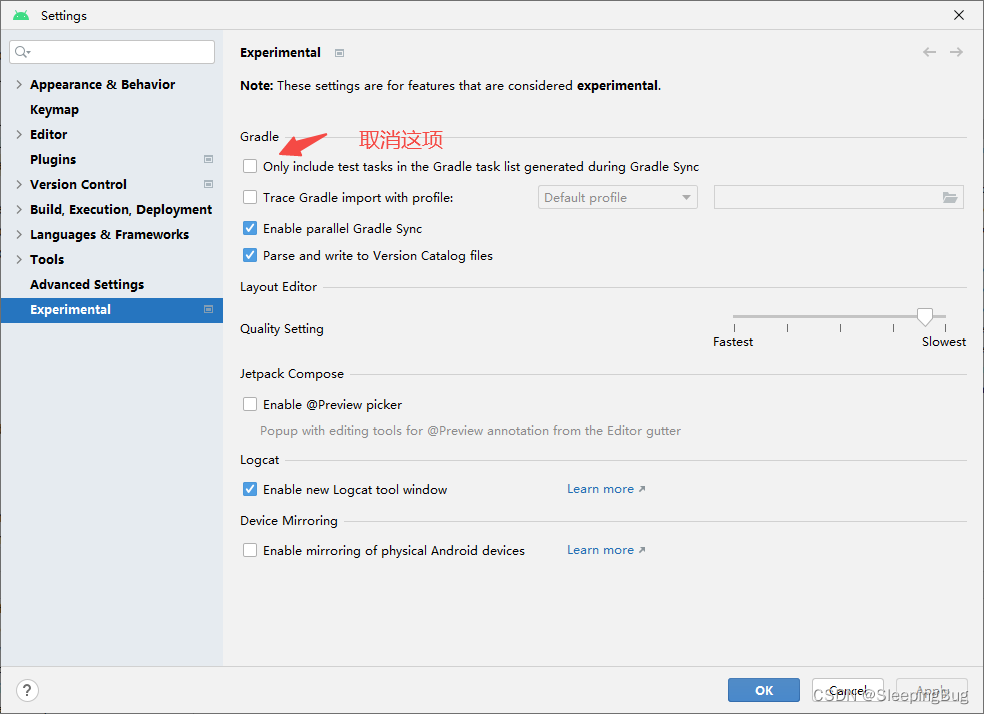Screen dimensions: 984x714
Task: Disable Enable parallel Gradle Sync
Action: (x=249, y=228)
